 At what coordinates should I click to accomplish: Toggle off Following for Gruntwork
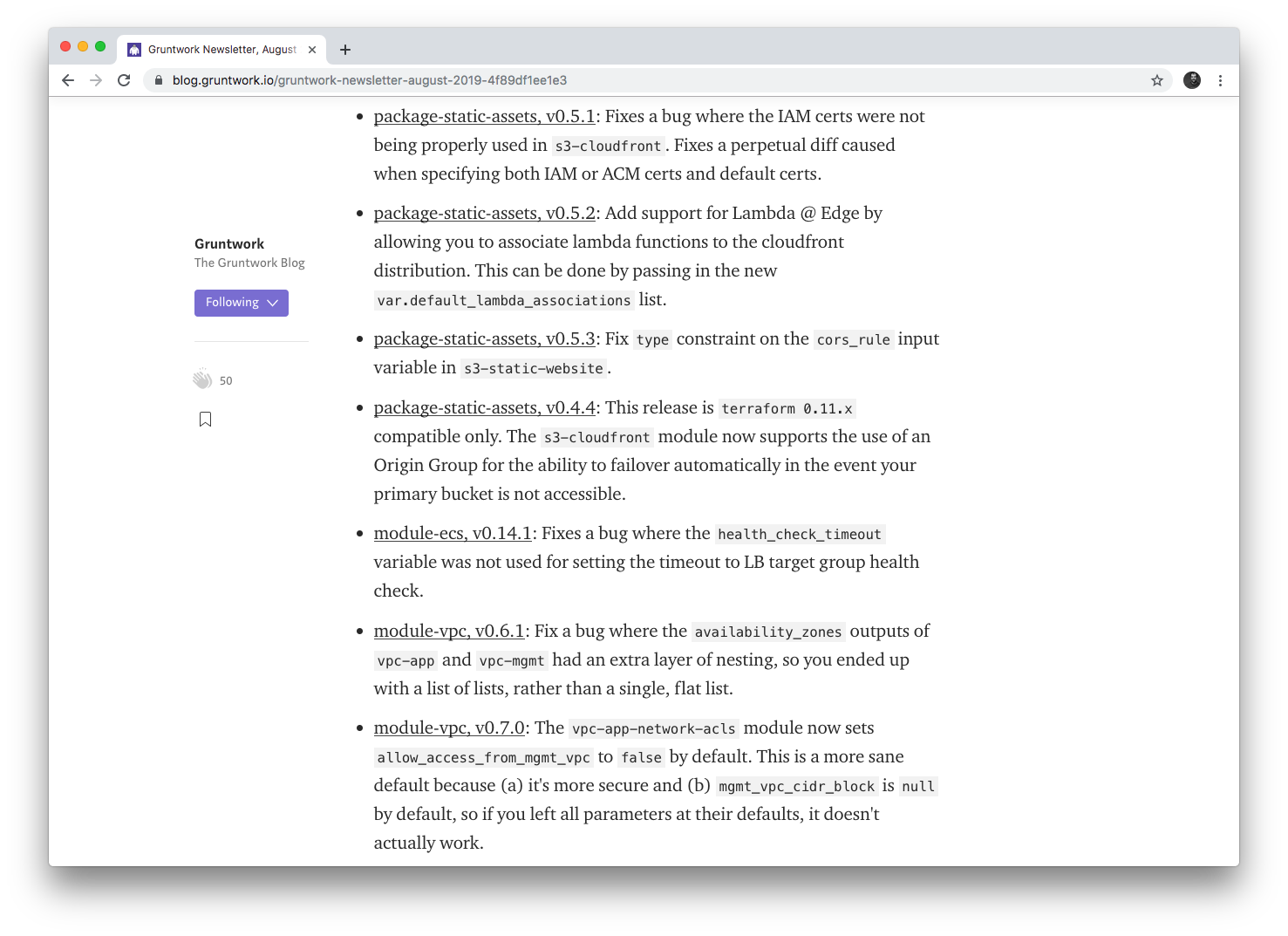231,303
